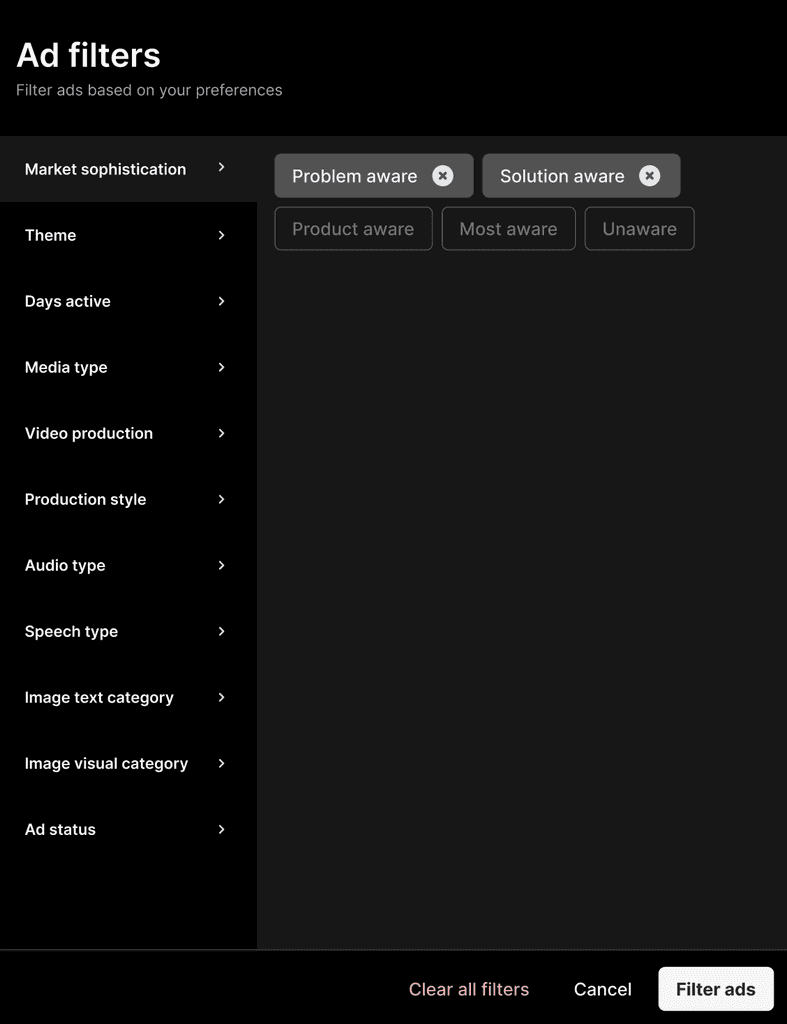Enable the Product aware filter option
This screenshot has height=1024, width=787.
pyautogui.click(x=353, y=229)
